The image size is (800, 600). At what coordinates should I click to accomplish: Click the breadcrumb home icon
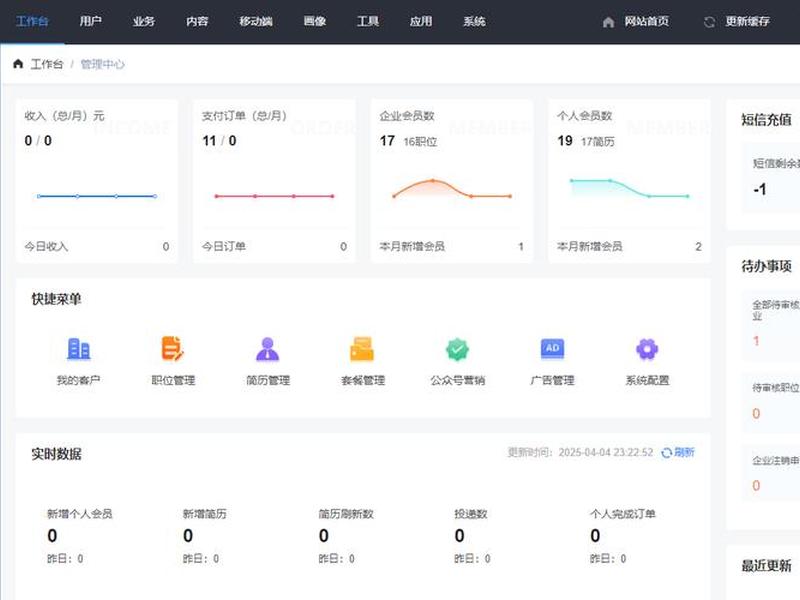18,64
